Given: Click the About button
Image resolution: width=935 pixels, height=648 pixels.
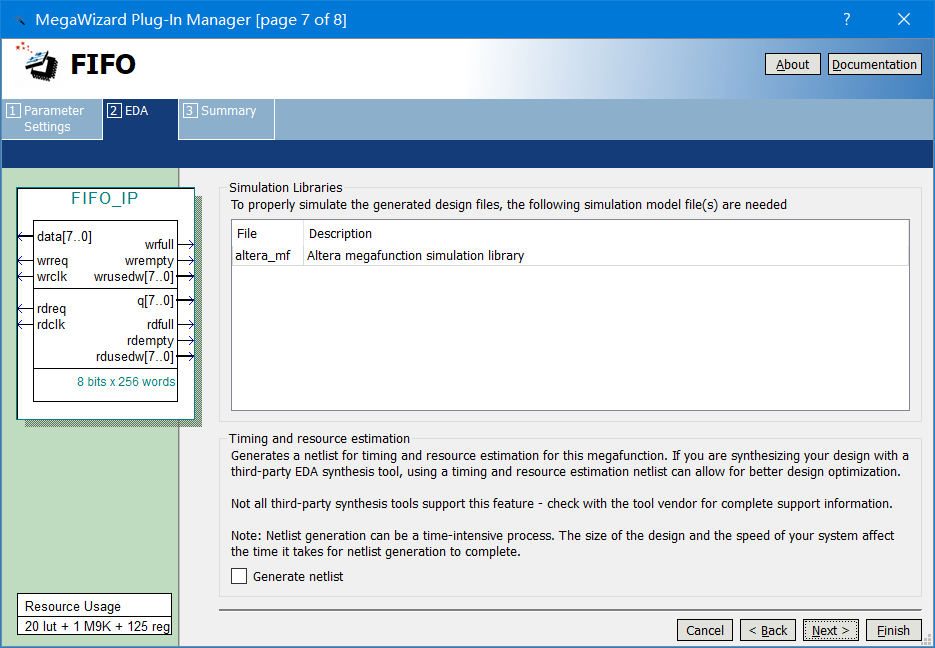Looking at the screenshot, I should pyautogui.click(x=792, y=64).
